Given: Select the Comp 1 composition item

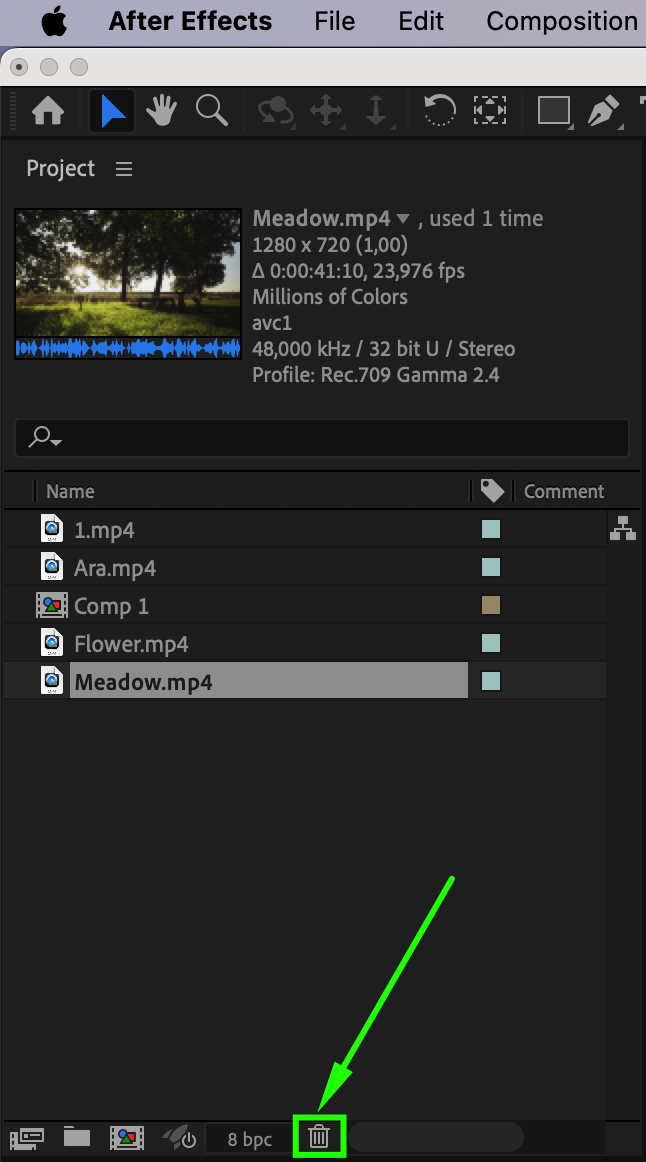Looking at the screenshot, I should [111, 606].
